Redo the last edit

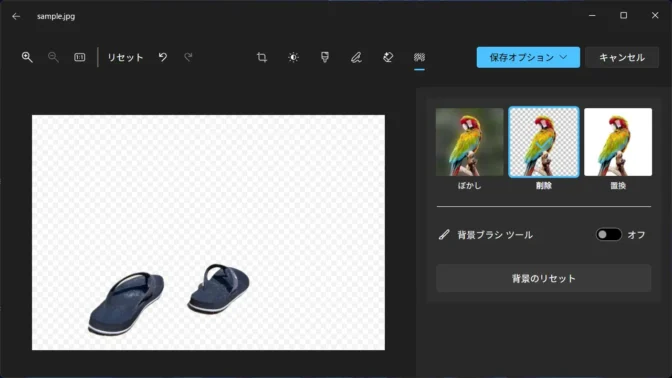click(x=189, y=57)
